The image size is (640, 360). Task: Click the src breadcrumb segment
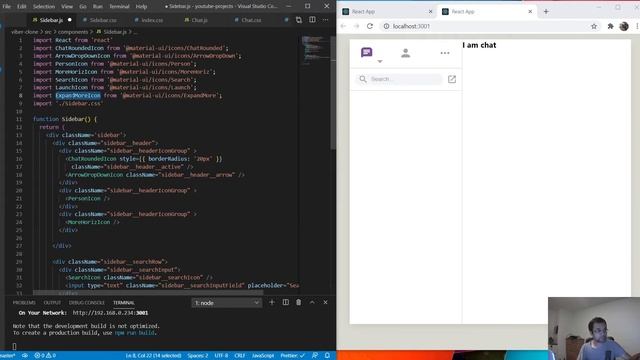[48, 32]
